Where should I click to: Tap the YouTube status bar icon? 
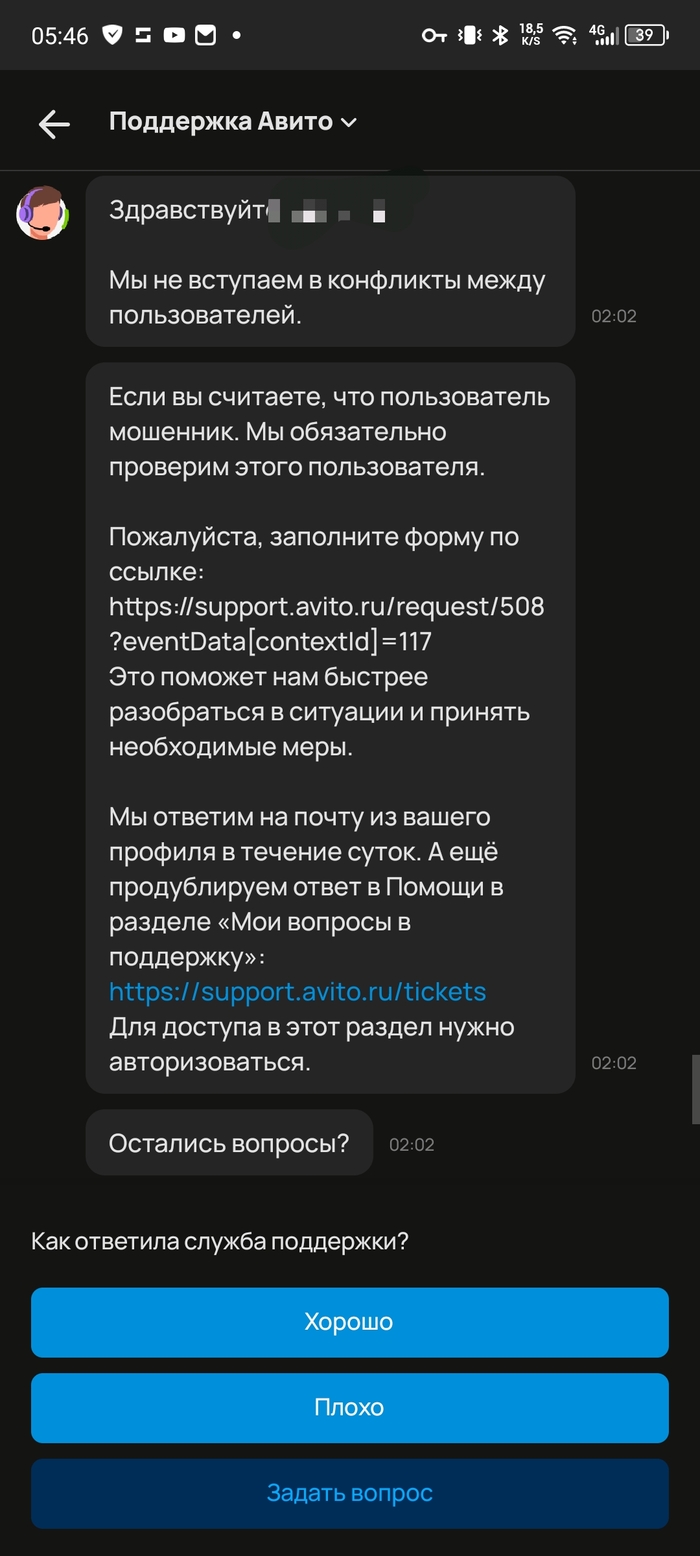(174, 36)
